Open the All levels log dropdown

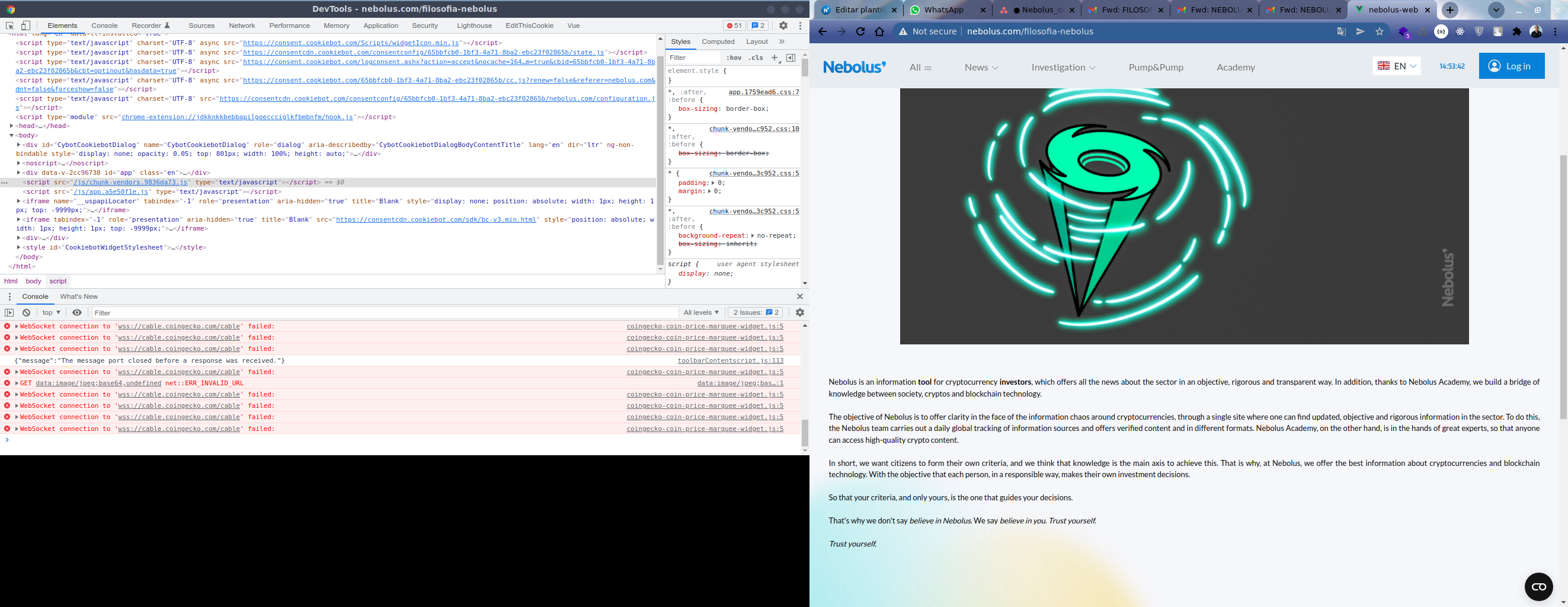[700, 312]
